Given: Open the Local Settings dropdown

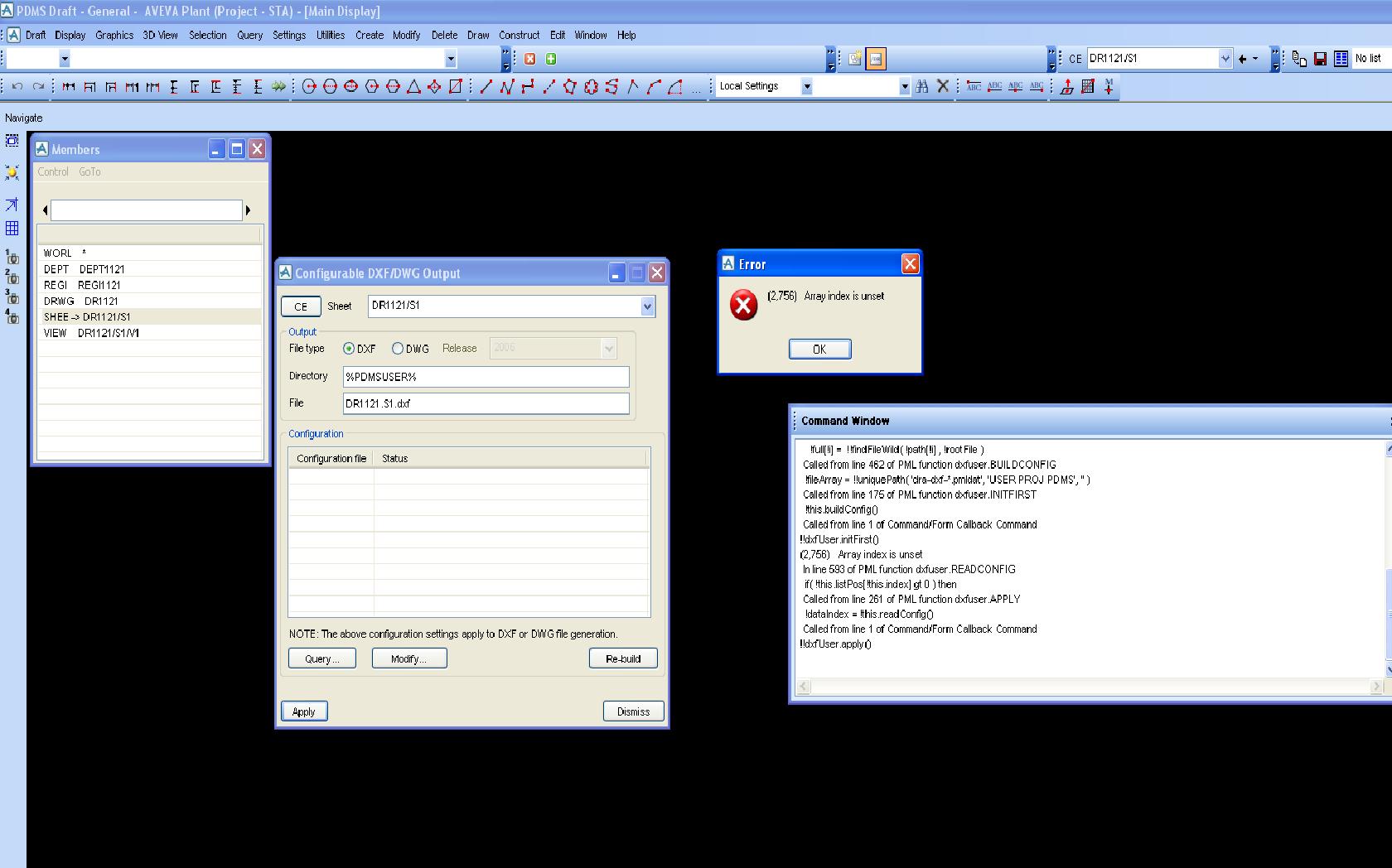Looking at the screenshot, I should [806, 86].
